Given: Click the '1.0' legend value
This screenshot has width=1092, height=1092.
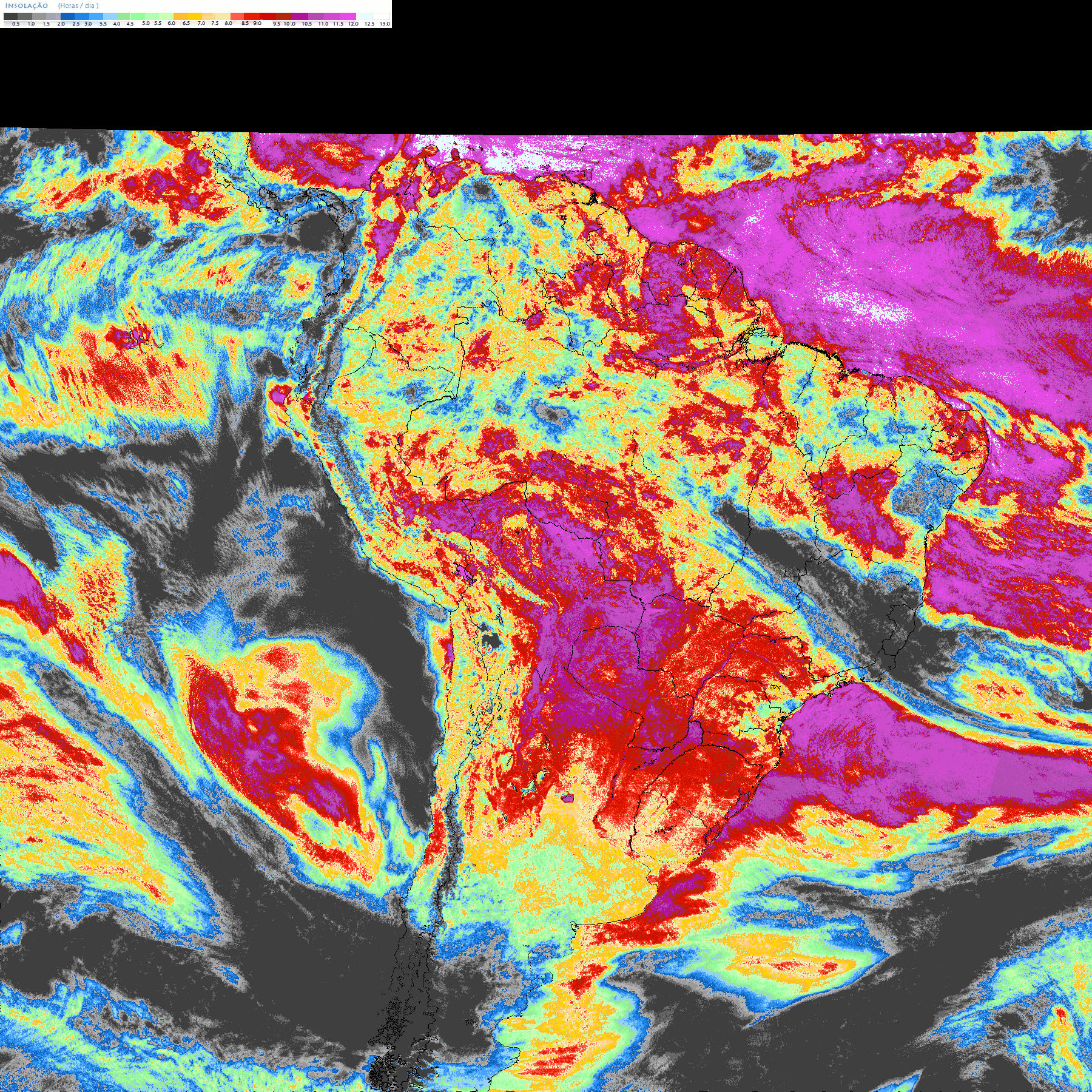Looking at the screenshot, I should point(31,24).
